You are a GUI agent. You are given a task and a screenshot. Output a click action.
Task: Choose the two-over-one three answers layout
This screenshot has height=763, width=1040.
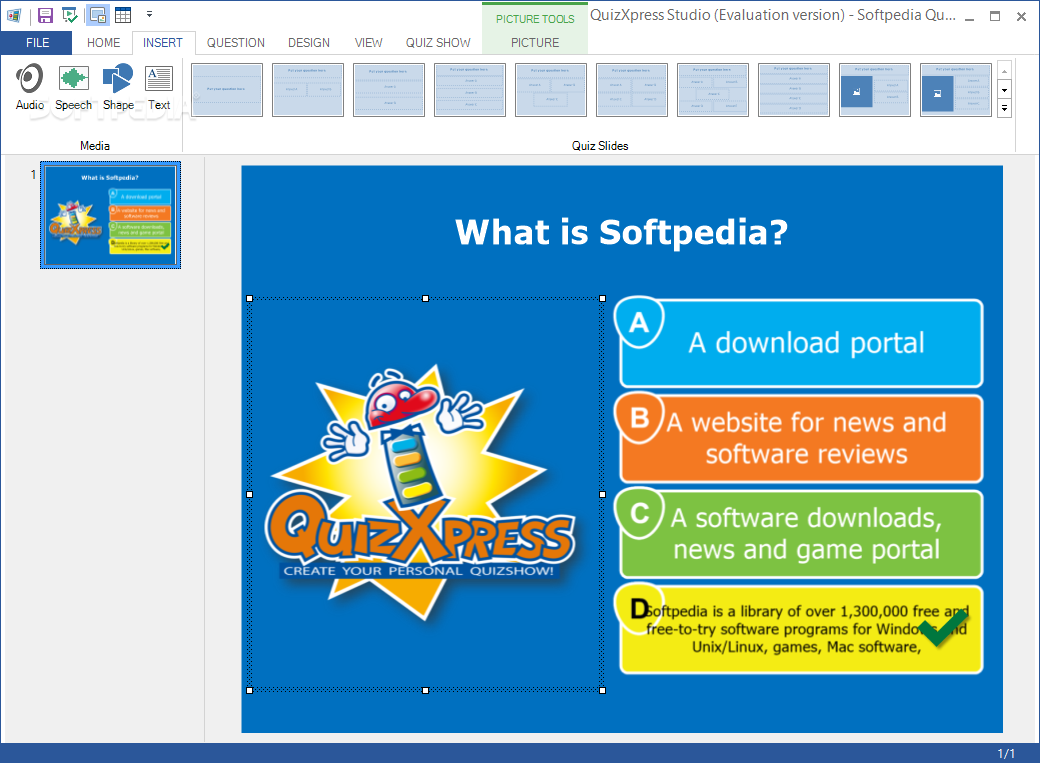(x=551, y=90)
